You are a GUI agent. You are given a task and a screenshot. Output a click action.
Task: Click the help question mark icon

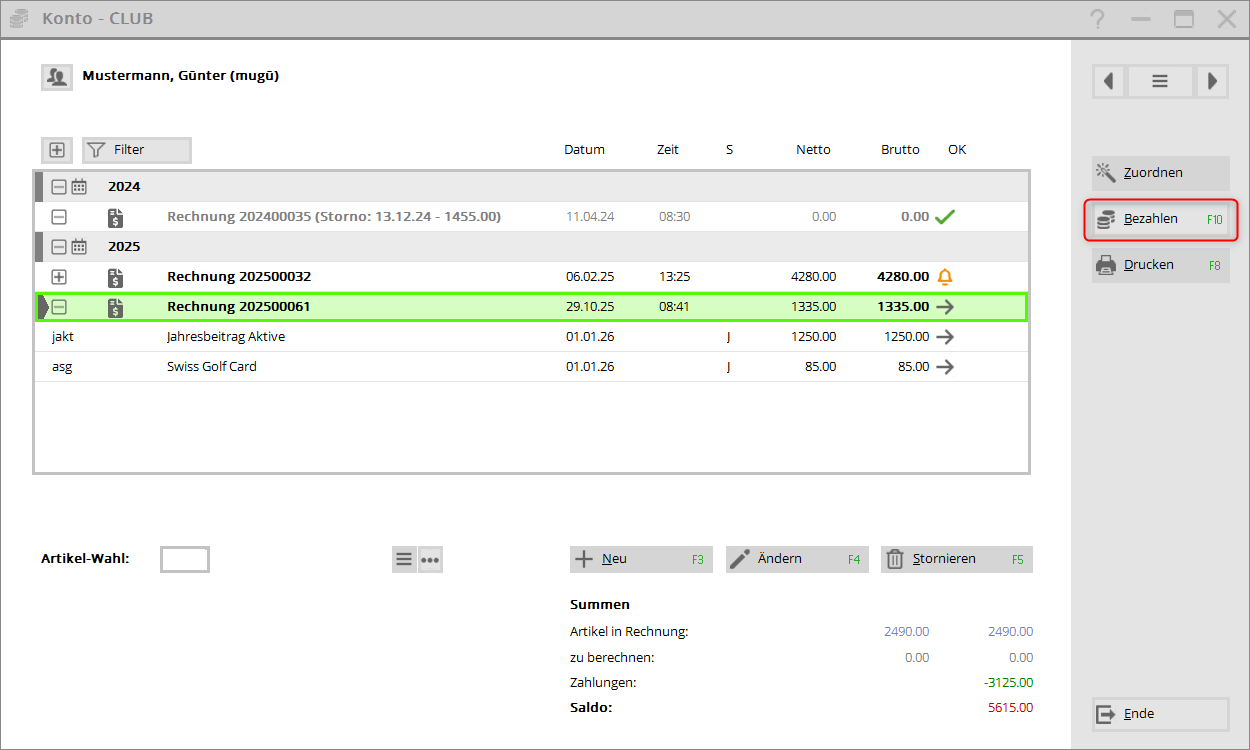point(1098,19)
